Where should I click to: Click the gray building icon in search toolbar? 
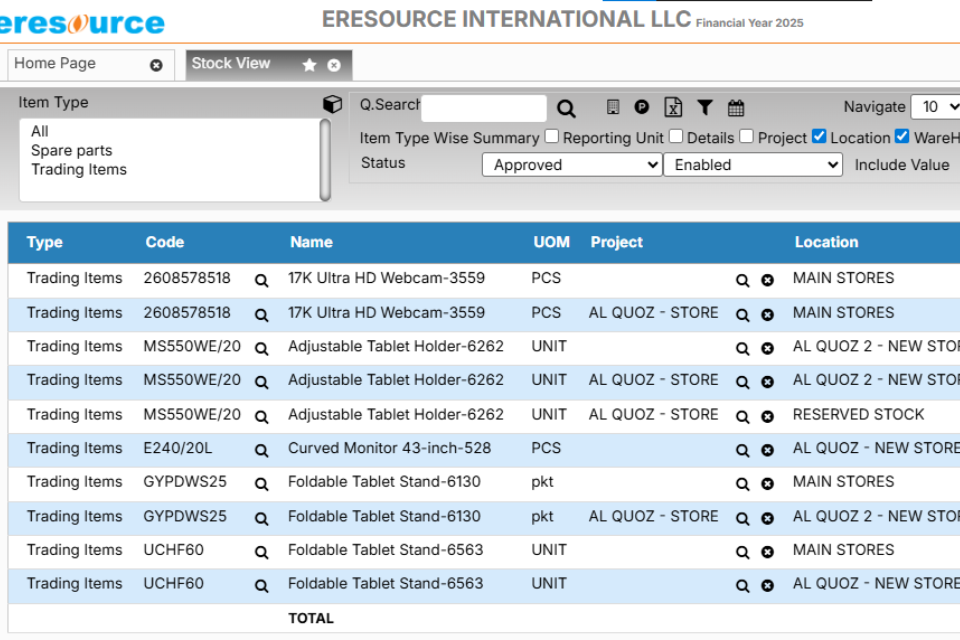click(x=612, y=107)
